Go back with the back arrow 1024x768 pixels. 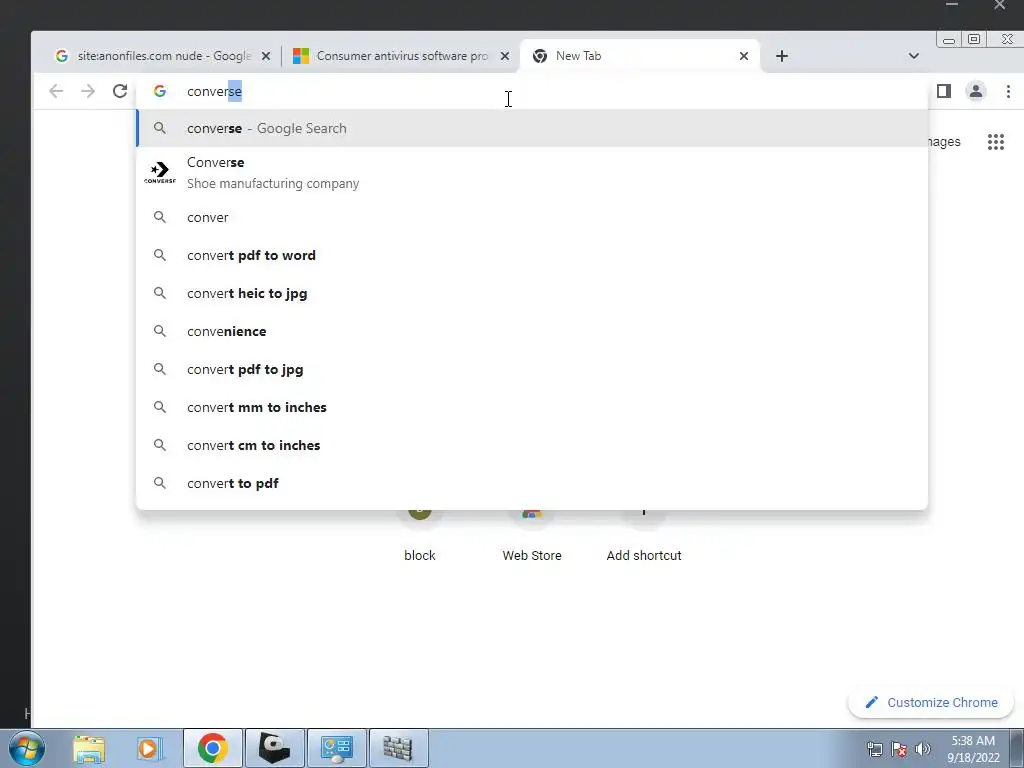(x=56, y=91)
